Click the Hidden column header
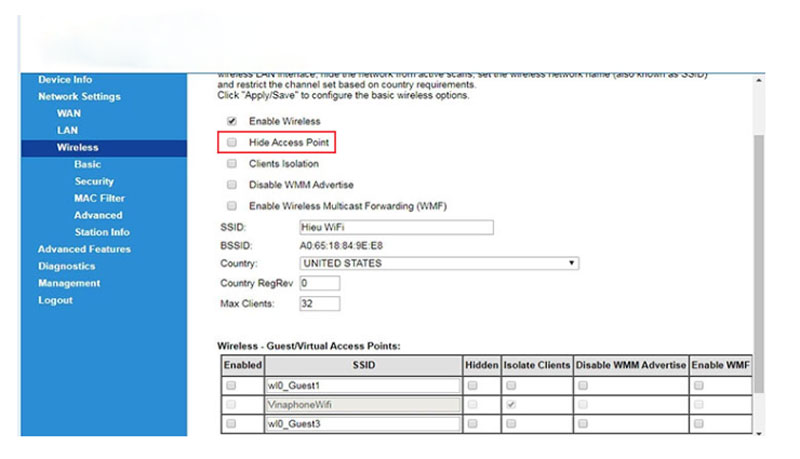The image size is (800, 459). click(481, 365)
